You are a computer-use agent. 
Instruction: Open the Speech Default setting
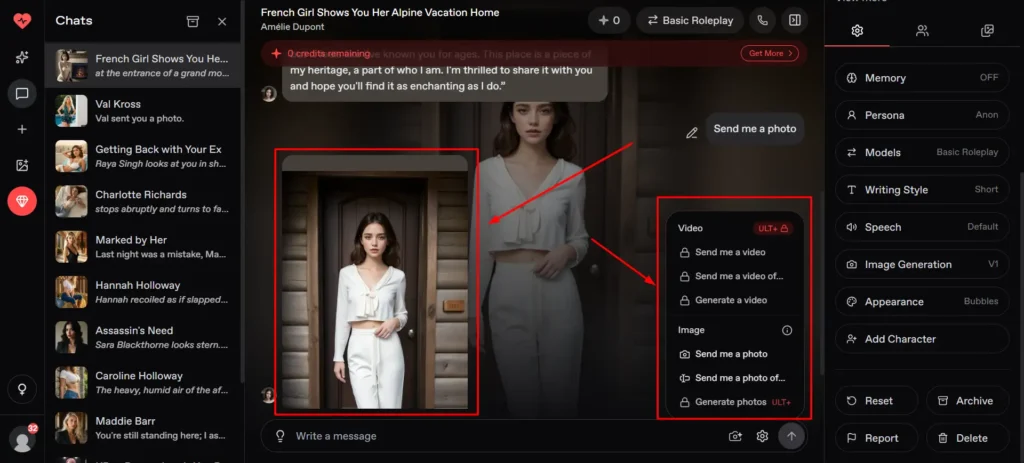[922, 227]
